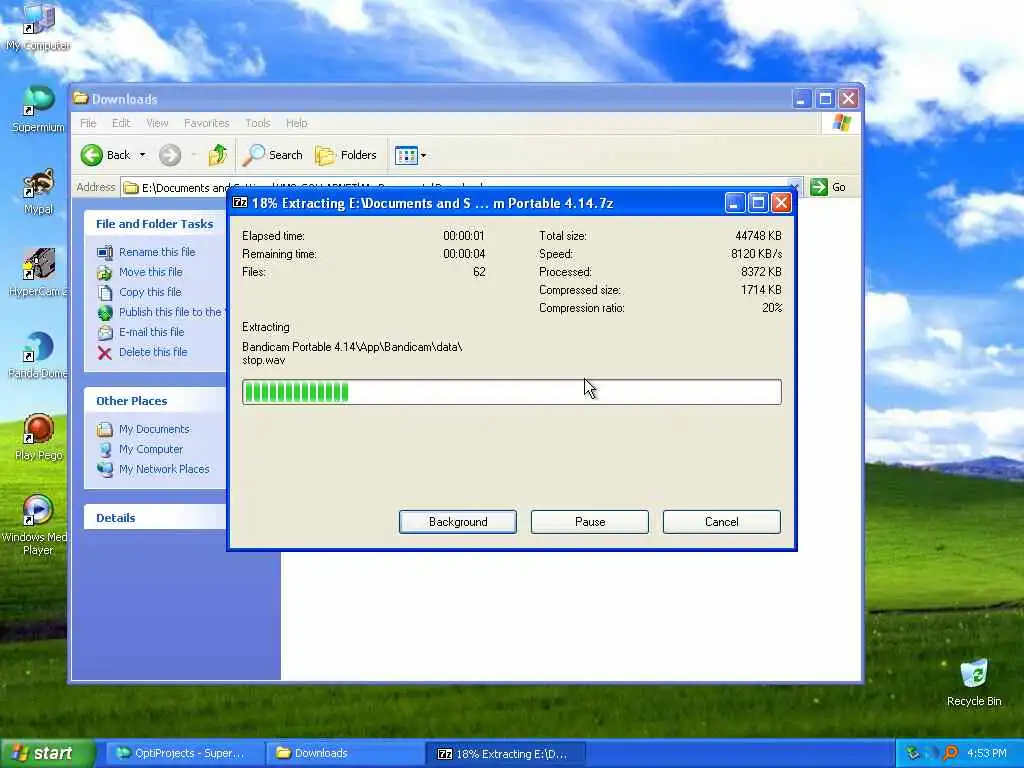The height and width of the screenshot is (768, 1024).
Task: Click Move this file task
Action: [x=150, y=272]
